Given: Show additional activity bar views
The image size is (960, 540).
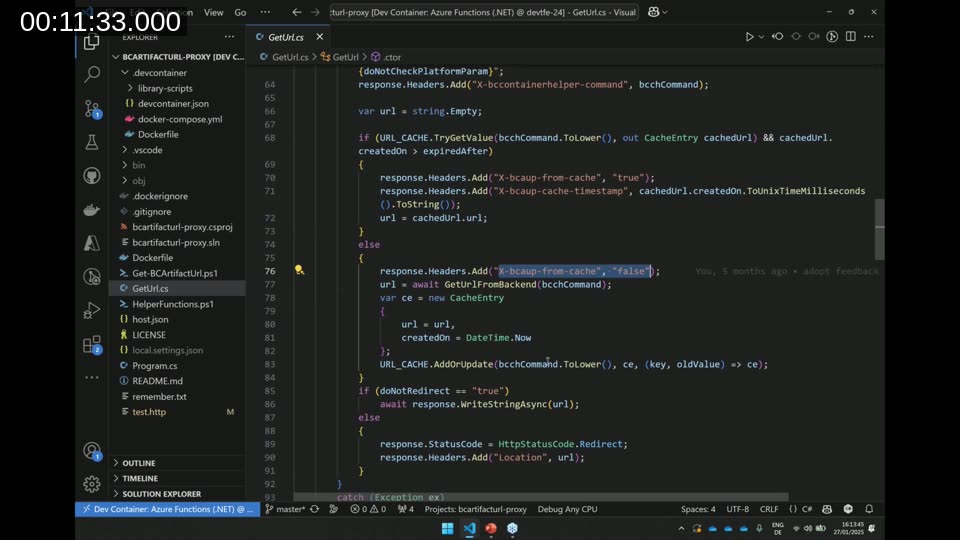Looking at the screenshot, I should tap(92, 377).
